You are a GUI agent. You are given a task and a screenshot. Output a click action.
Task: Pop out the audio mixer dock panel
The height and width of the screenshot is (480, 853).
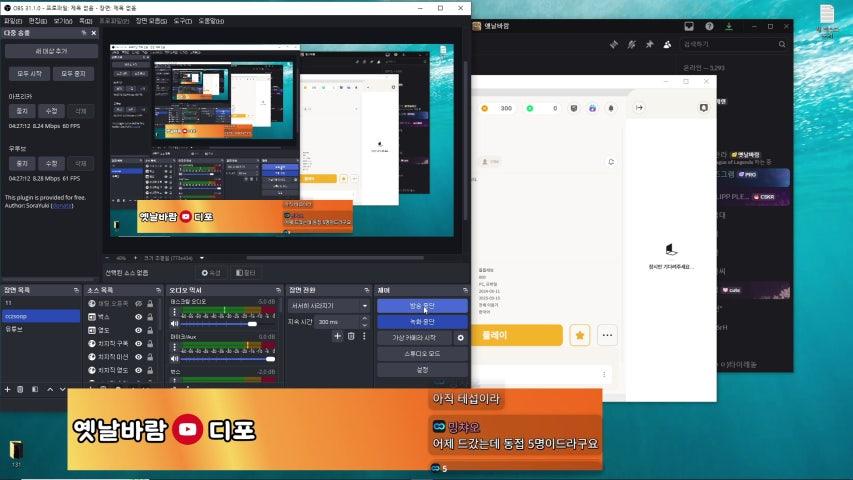pos(278,291)
